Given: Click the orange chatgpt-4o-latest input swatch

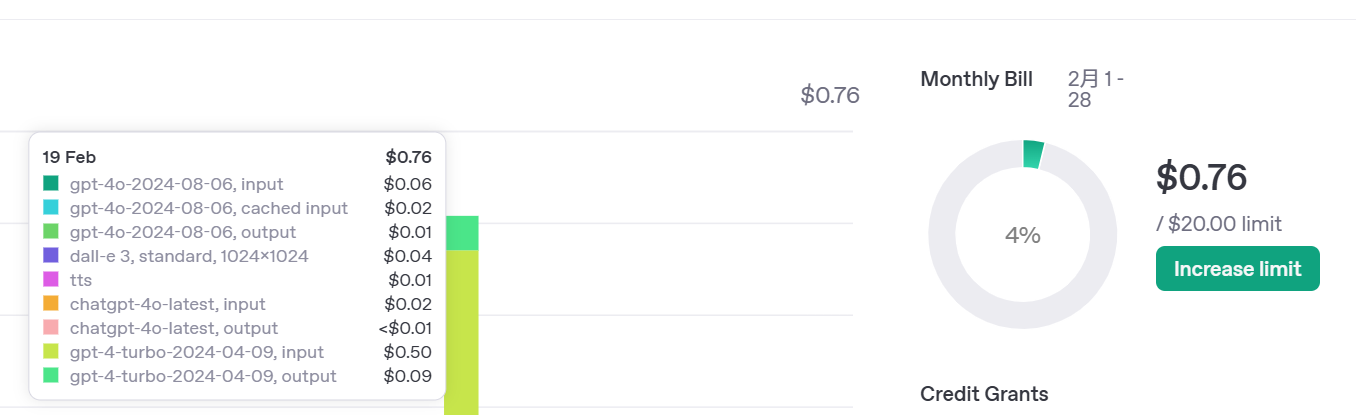Looking at the screenshot, I should pos(51,304).
